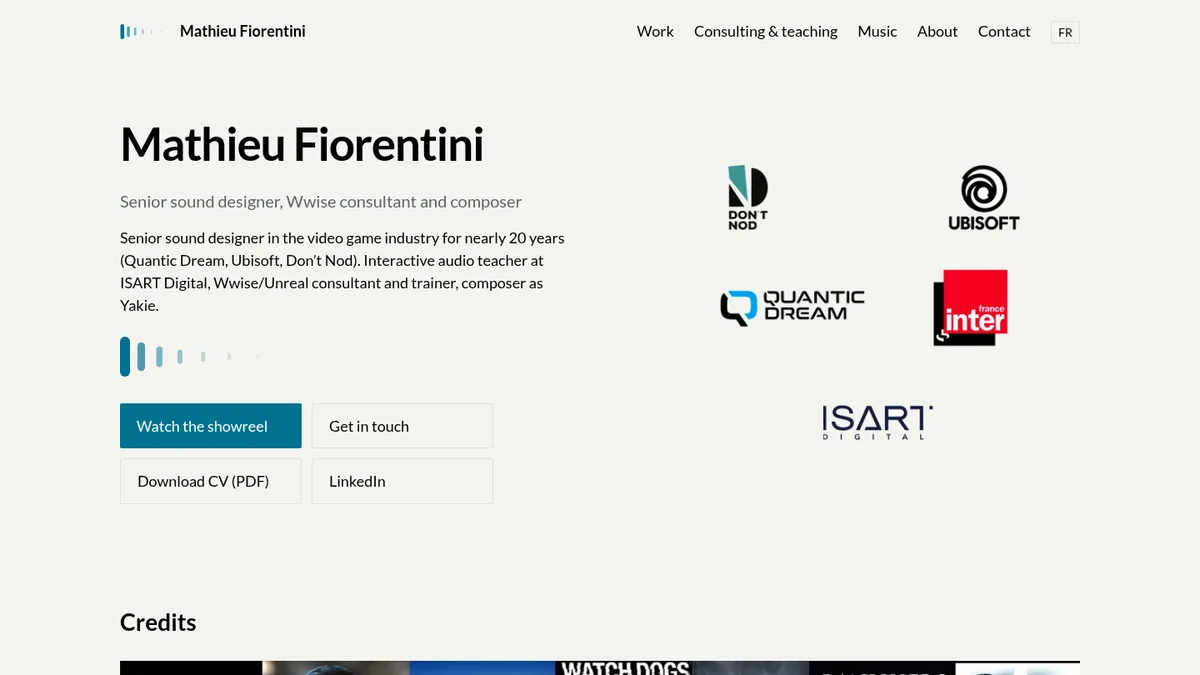Click the waveform logo icon in header
This screenshot has width=1200, height=675.
[140, 32]
